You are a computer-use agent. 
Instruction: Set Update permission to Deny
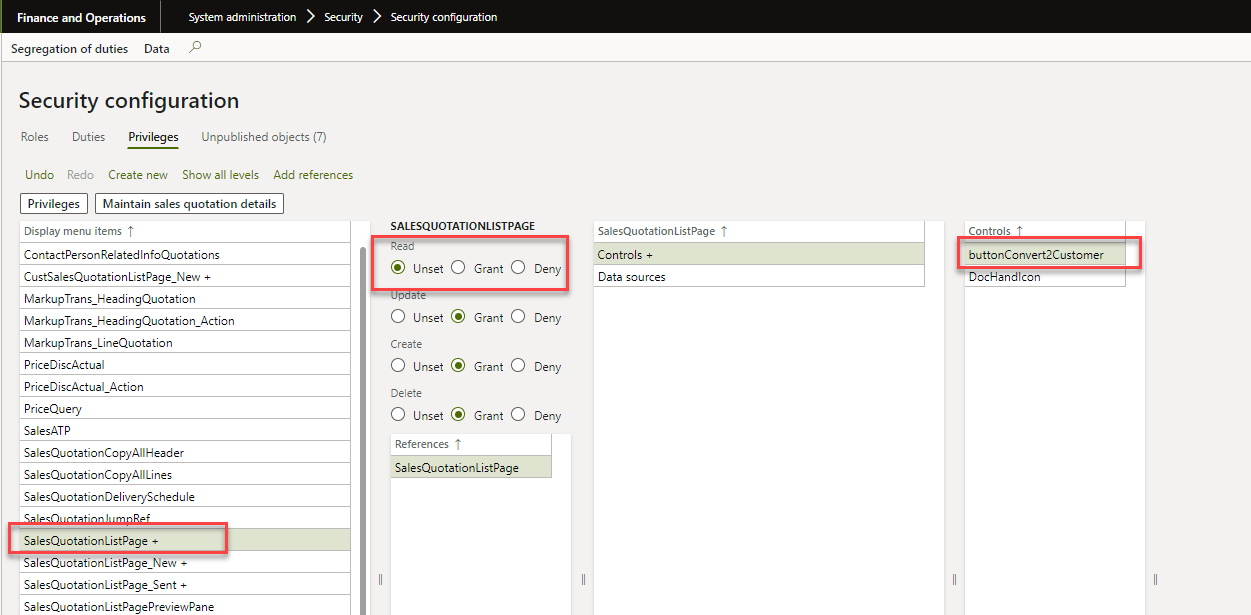click(x=518, y=317)
